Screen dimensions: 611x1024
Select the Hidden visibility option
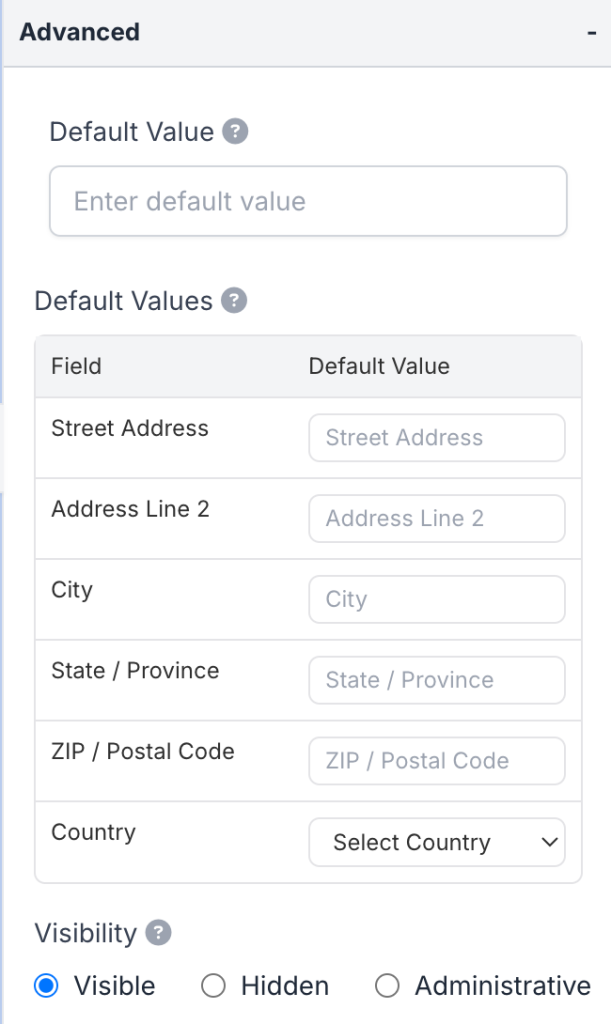213,986
